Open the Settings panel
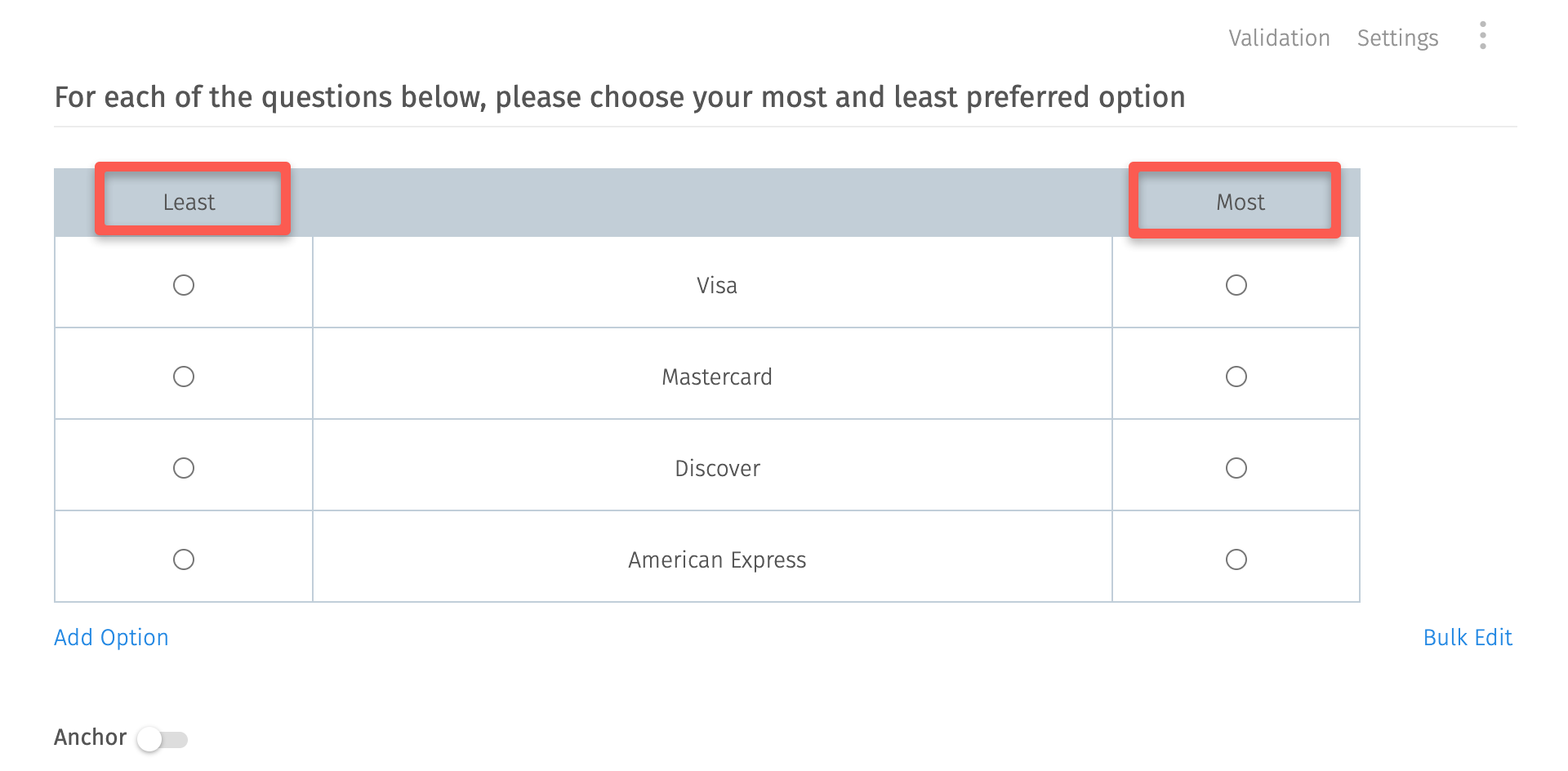1568x771 pixels. 1397,38
